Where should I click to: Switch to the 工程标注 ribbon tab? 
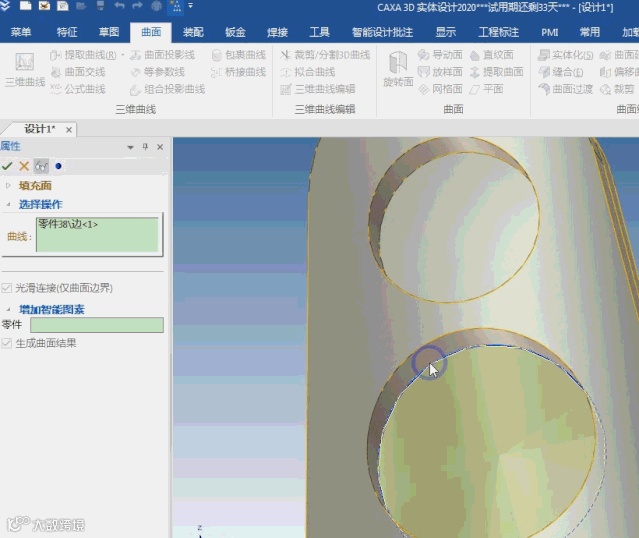coord(498,32)
